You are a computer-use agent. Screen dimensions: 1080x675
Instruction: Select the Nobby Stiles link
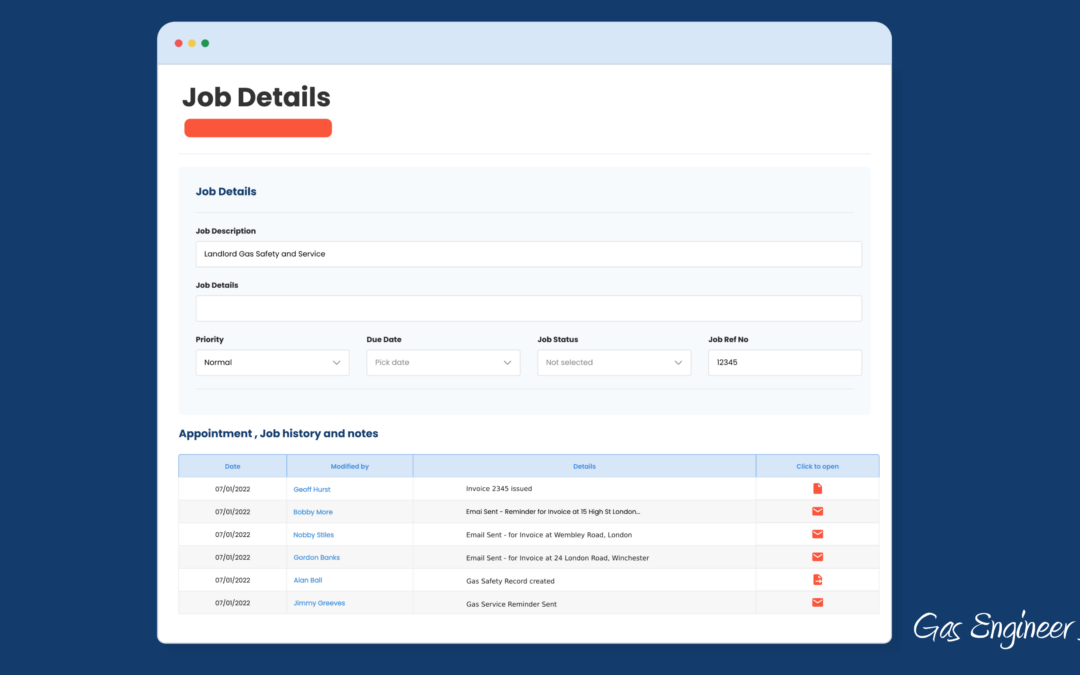[312, 534]
